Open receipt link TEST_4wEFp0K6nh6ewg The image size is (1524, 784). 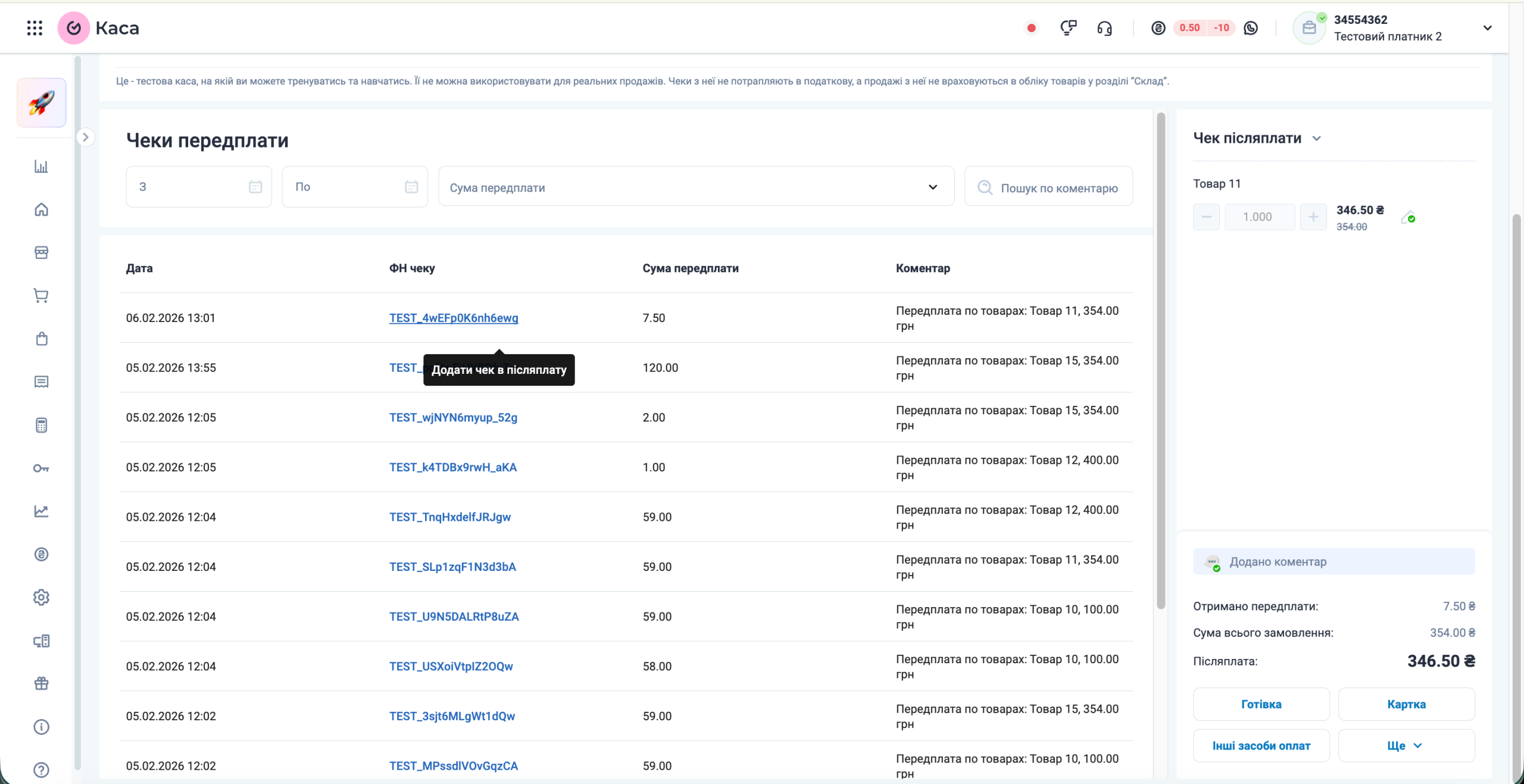pyautogui.click(x=454, y=318)
